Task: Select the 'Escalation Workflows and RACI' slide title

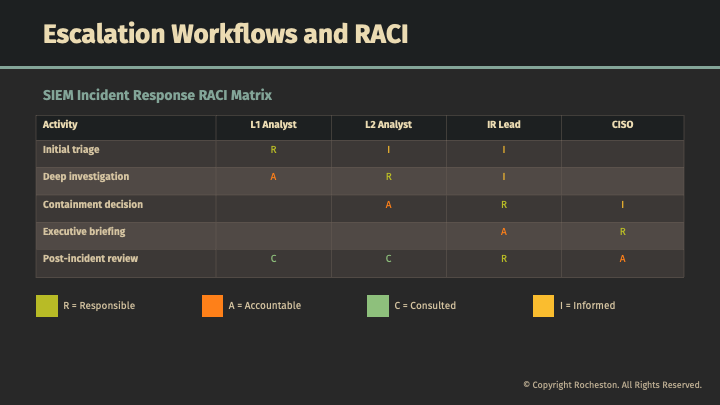Action: coord(225,34)
